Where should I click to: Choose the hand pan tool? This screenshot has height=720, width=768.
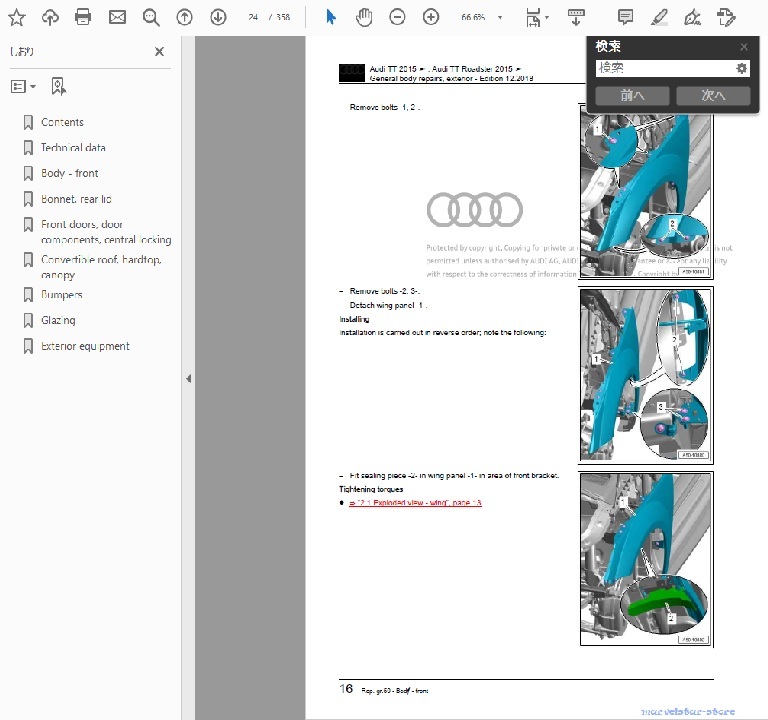coord(364,18)
